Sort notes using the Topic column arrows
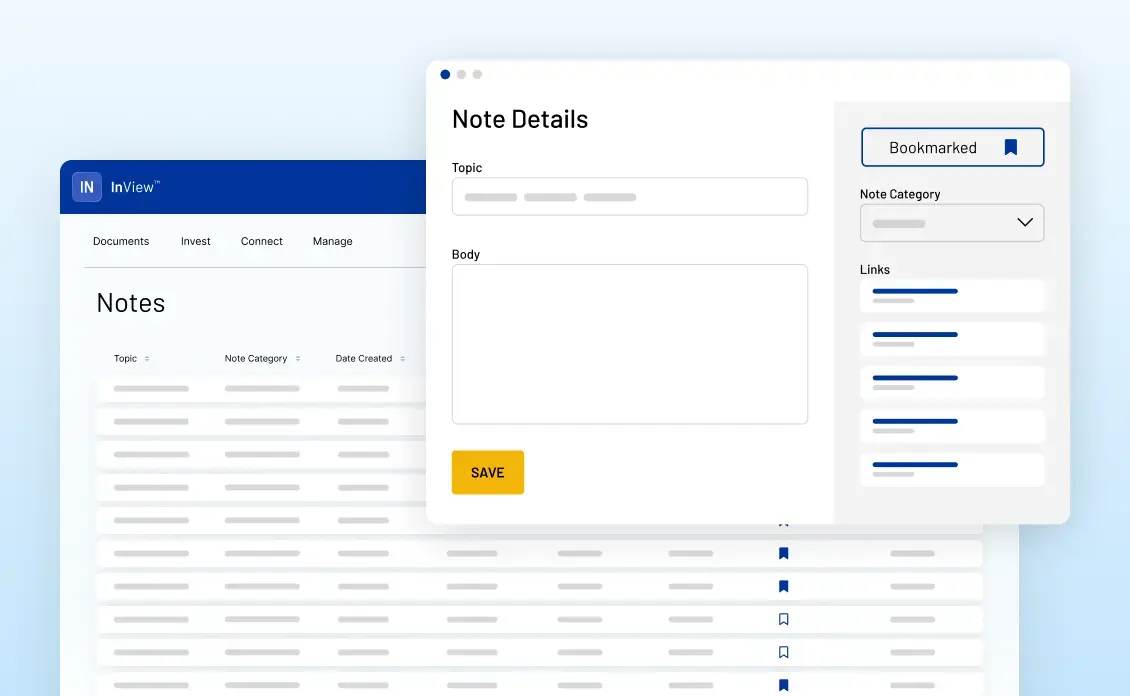Image resolution: width=1130 pixels, height=696 pixels. 147,359
